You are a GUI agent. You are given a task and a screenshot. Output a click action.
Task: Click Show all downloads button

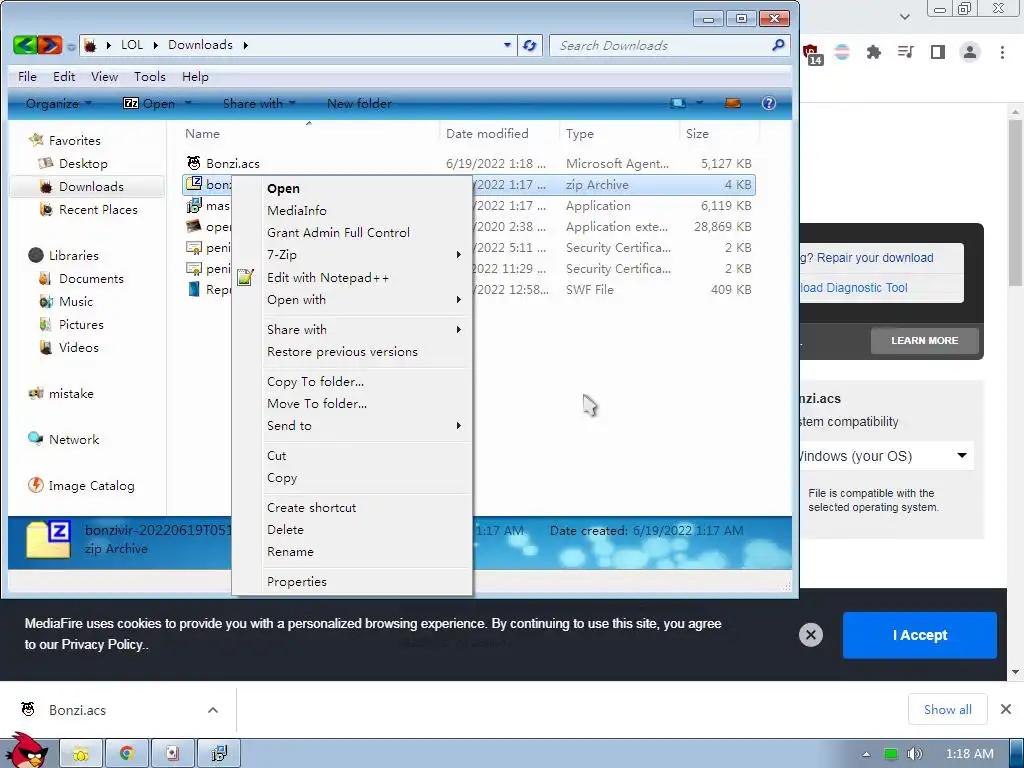[x=948, y=709]
